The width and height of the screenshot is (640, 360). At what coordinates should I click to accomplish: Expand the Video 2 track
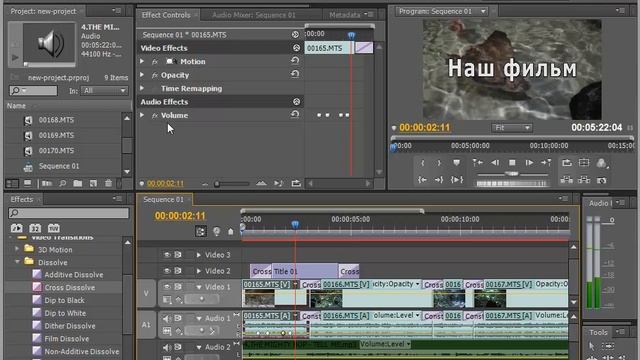click(199, 271)
